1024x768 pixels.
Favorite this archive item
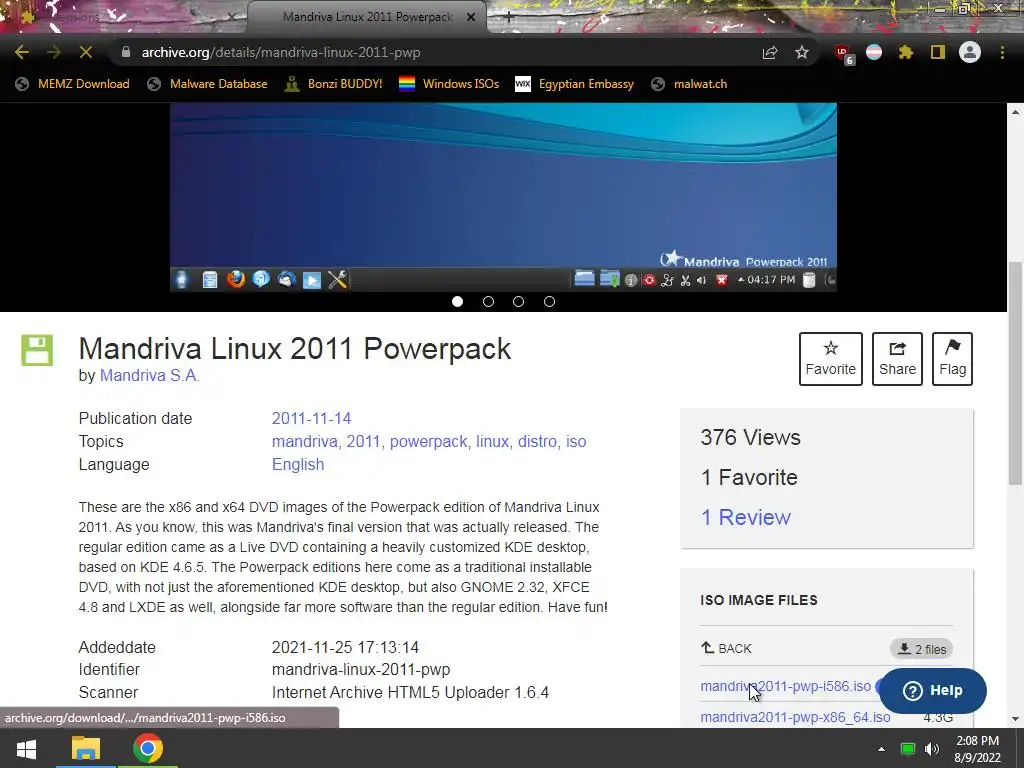pyautogui.click(x=830, y=359)
